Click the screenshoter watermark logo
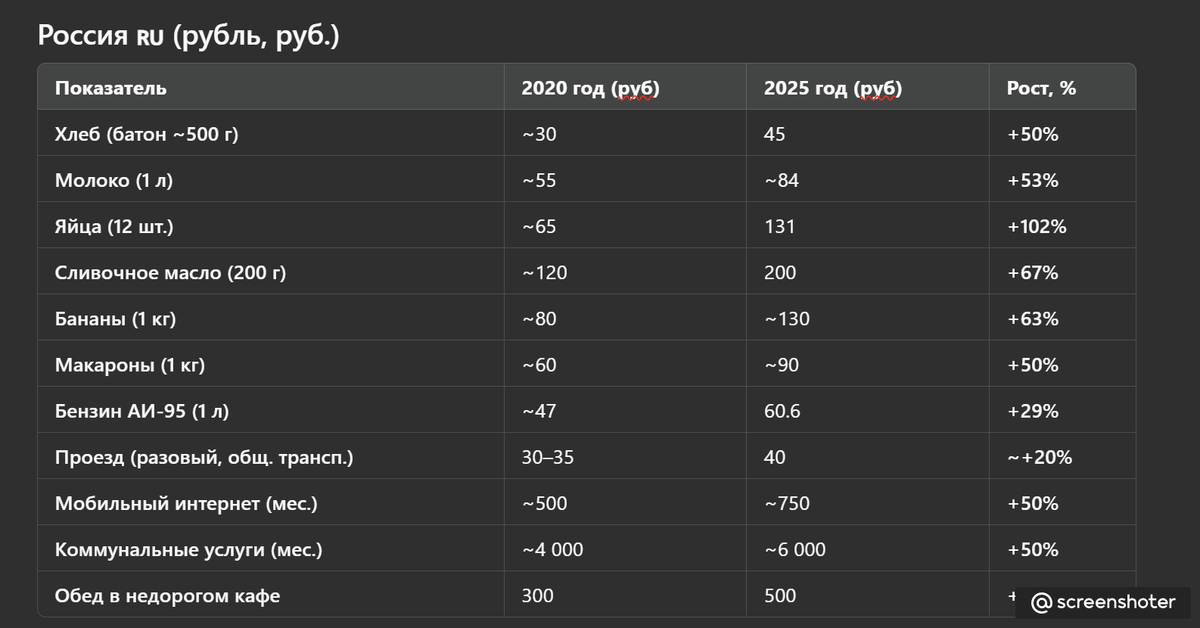The width and height of the screenshot is (1200, 628). coord(1105,602)
